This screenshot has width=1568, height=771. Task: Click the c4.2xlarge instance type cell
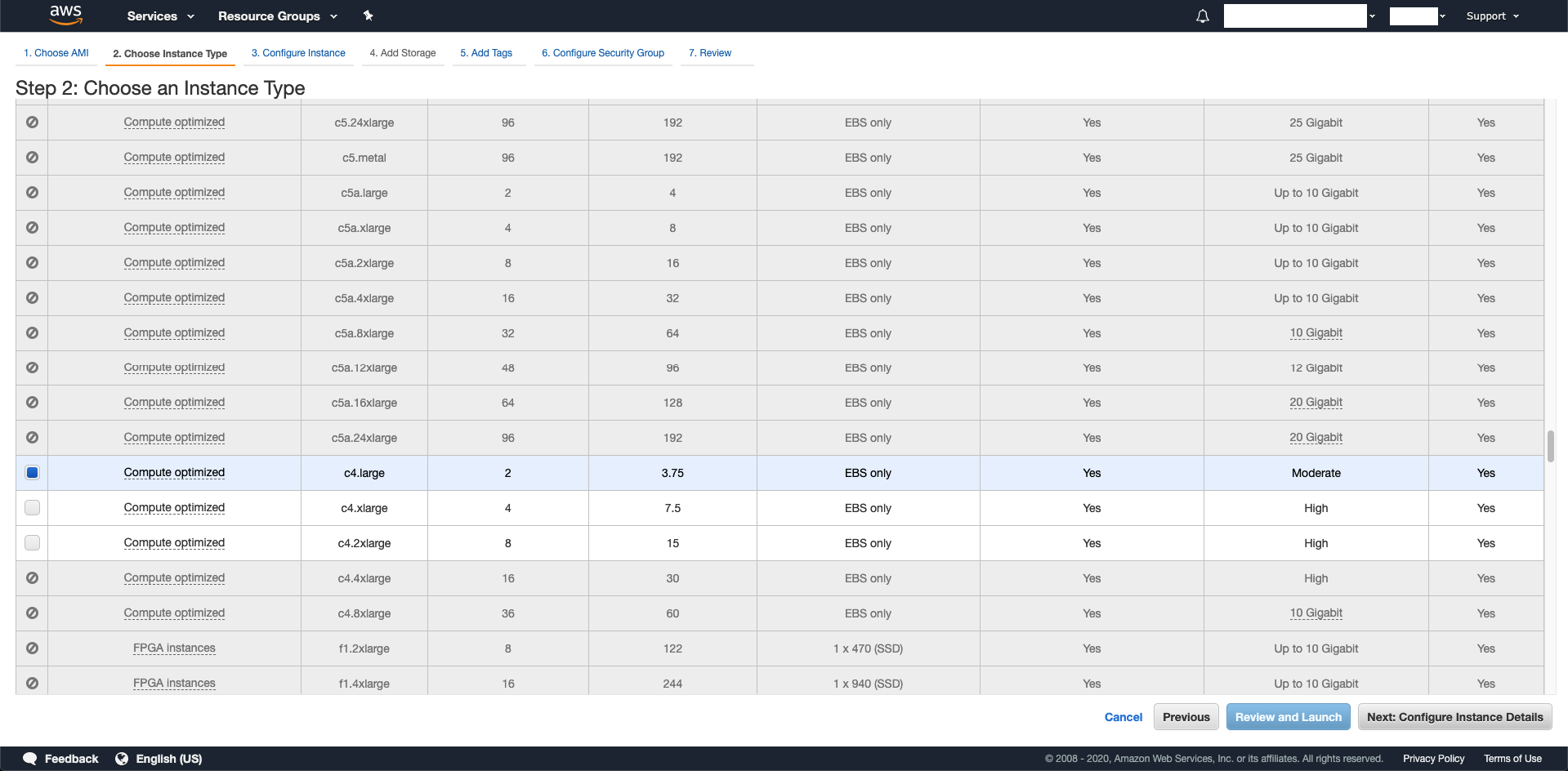364,543
